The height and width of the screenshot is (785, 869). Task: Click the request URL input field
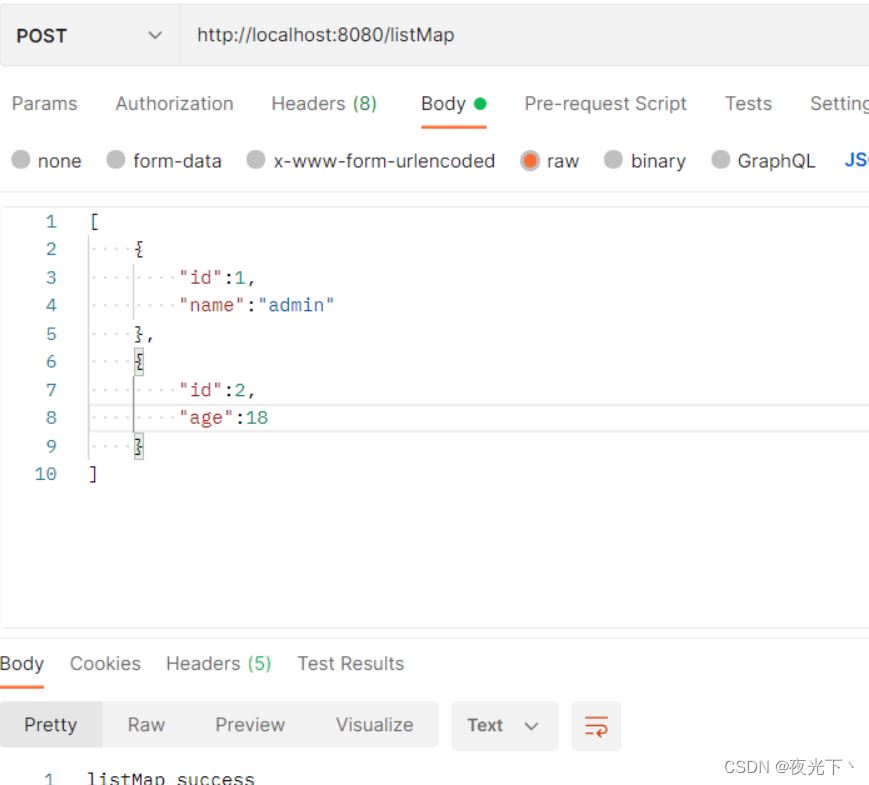pyautogui.click(x=524, y=36)
